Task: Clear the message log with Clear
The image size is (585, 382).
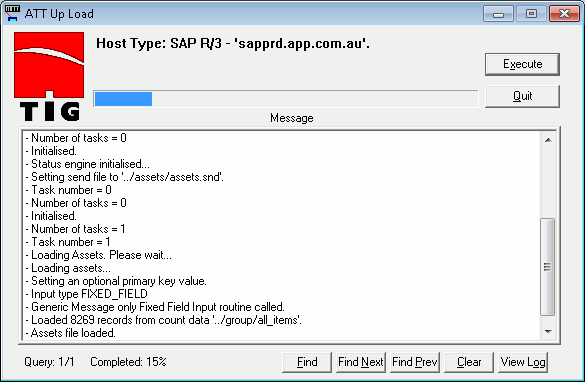Action: tap(469, 362)
